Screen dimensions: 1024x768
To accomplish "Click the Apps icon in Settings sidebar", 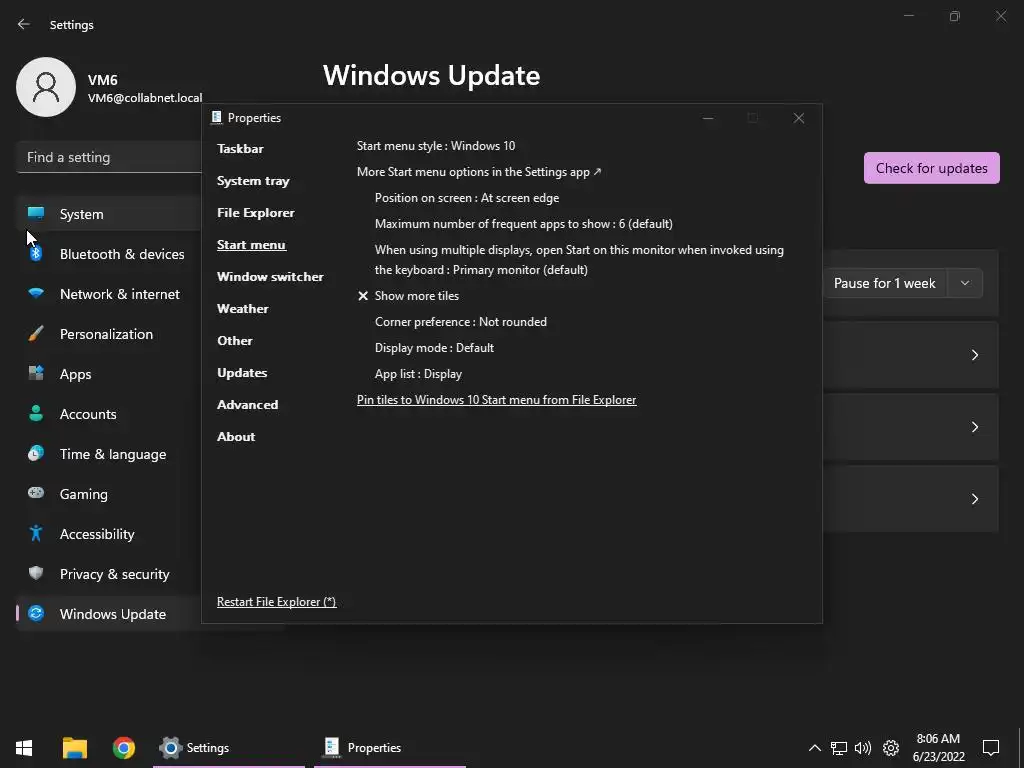I will (x=36, y=374).
